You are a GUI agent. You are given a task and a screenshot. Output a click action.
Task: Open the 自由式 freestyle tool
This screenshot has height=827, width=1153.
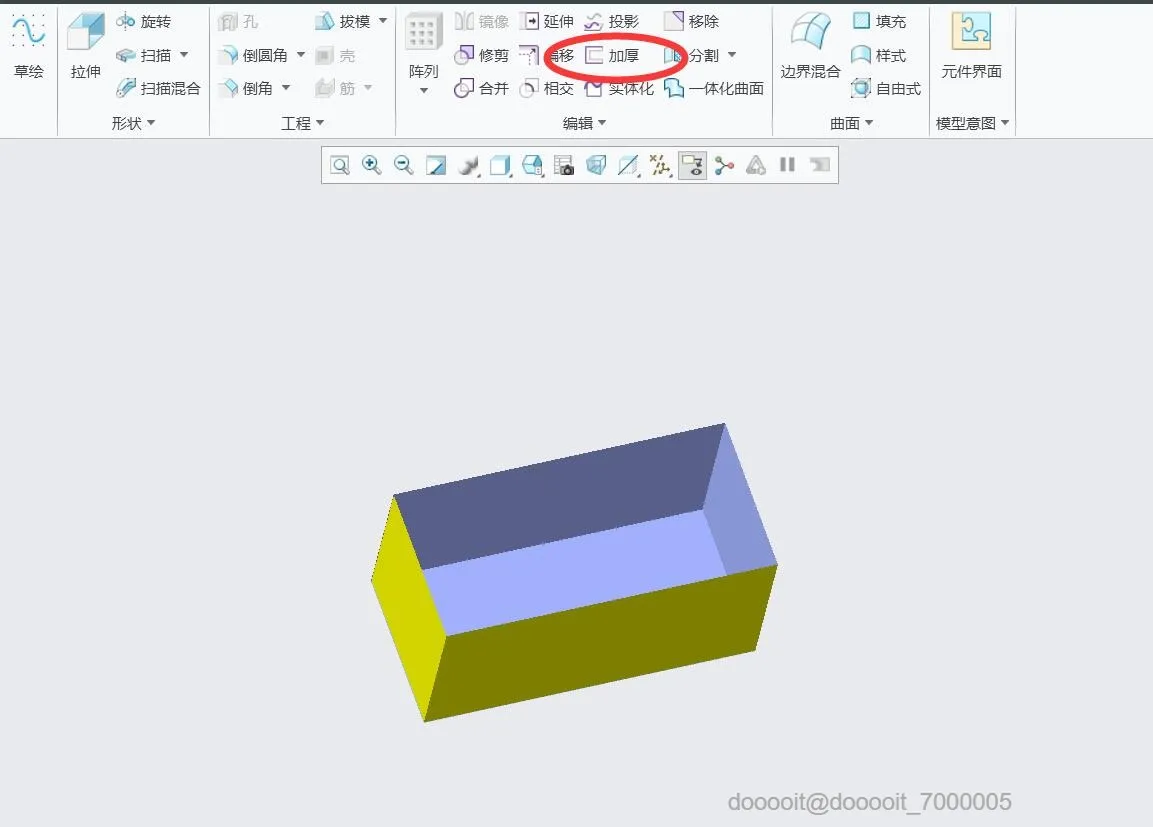tap(886, 88)
